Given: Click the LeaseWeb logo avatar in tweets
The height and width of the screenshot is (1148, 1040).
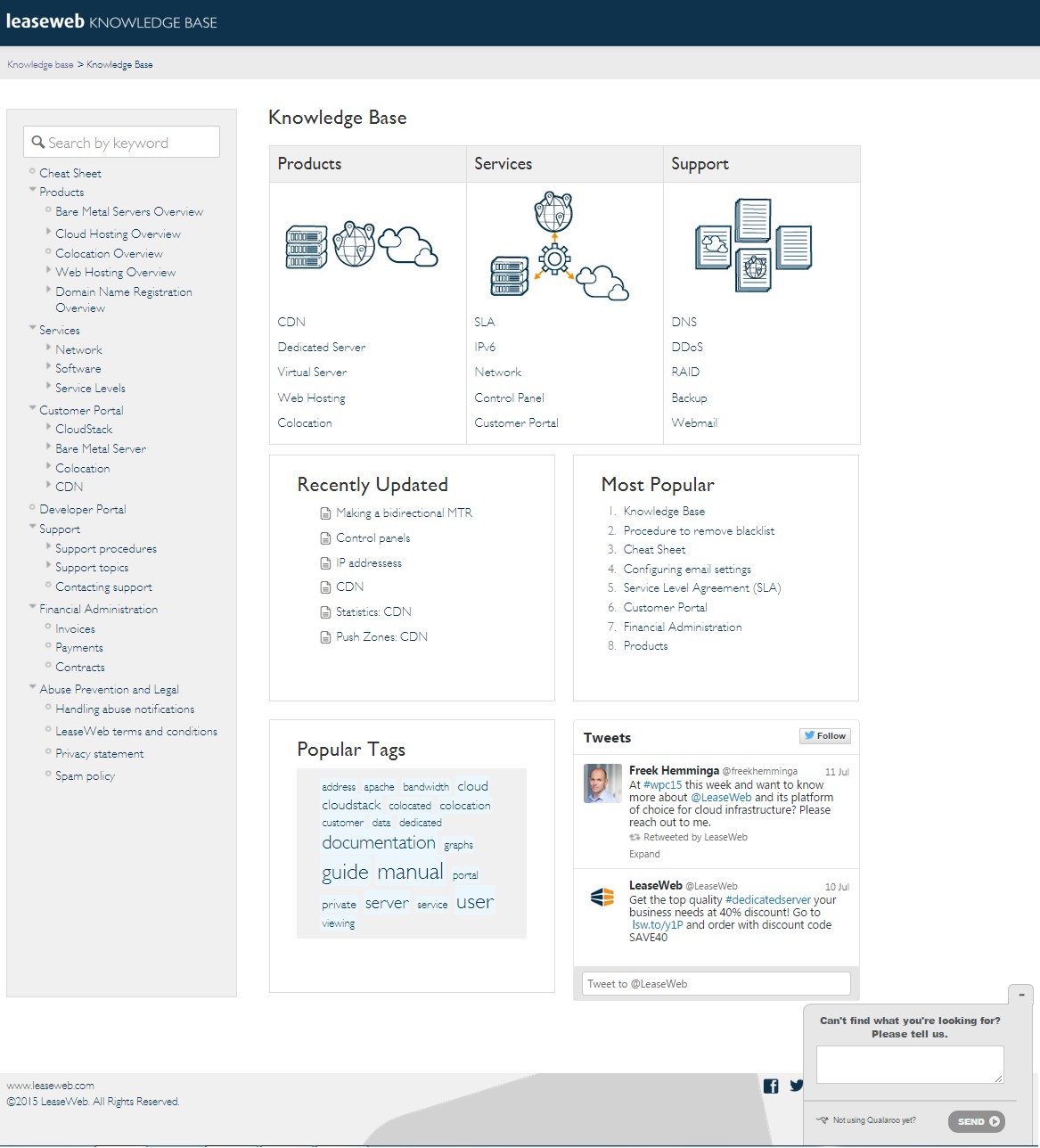Looking at the screenshot, I should pos(602,898).
